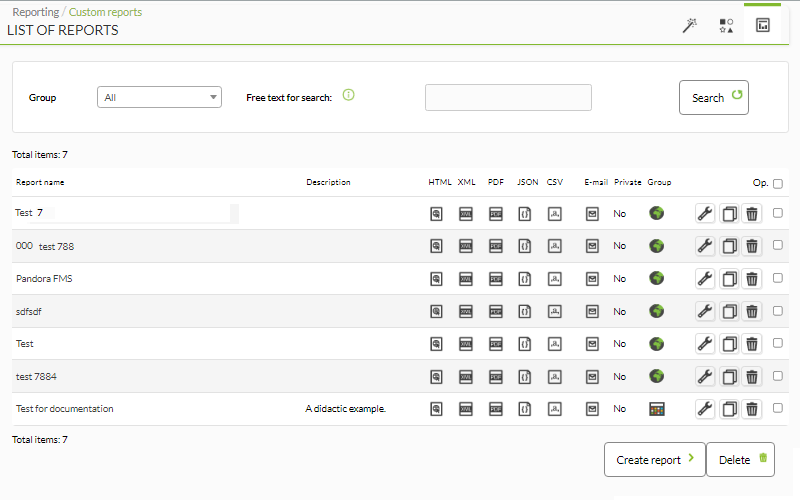Send Test 7 report by e-mail
800x500 pixels.
pos(592,214)
